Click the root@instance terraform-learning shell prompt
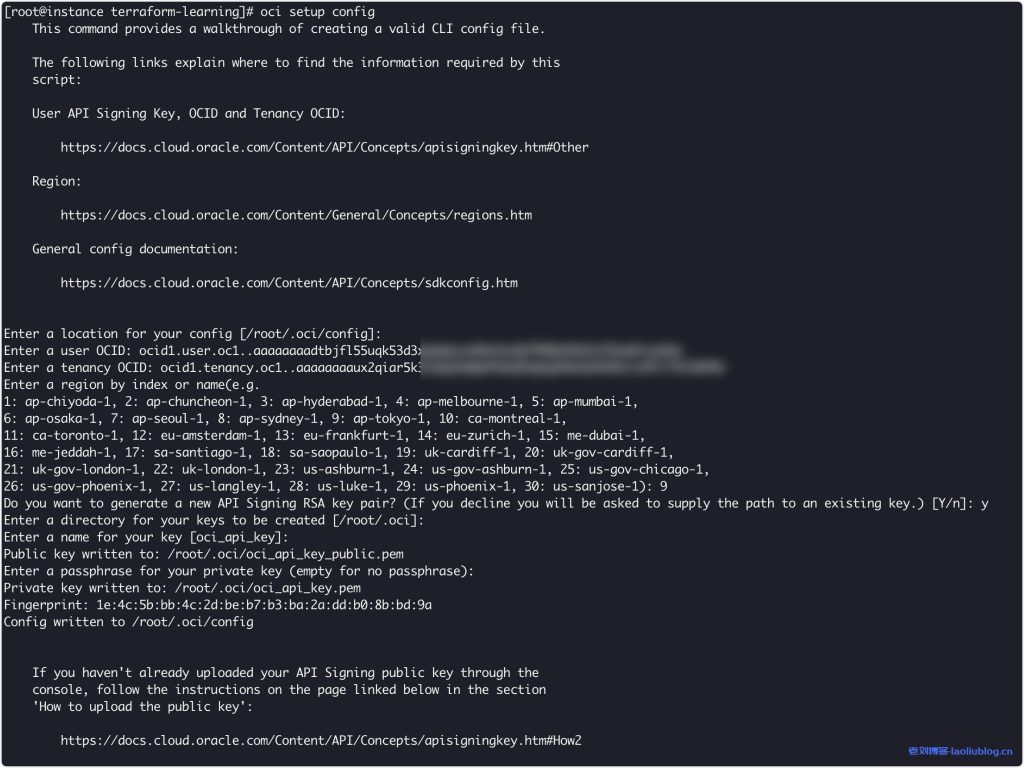 [127, 12]
